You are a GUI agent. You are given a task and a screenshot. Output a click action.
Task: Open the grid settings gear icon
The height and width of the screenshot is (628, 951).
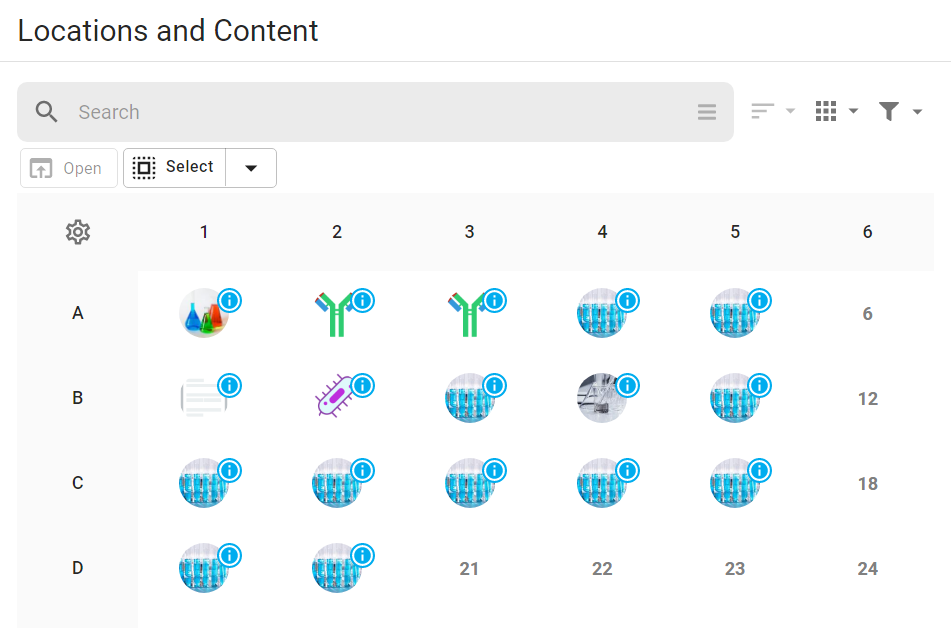coord(78,232)
